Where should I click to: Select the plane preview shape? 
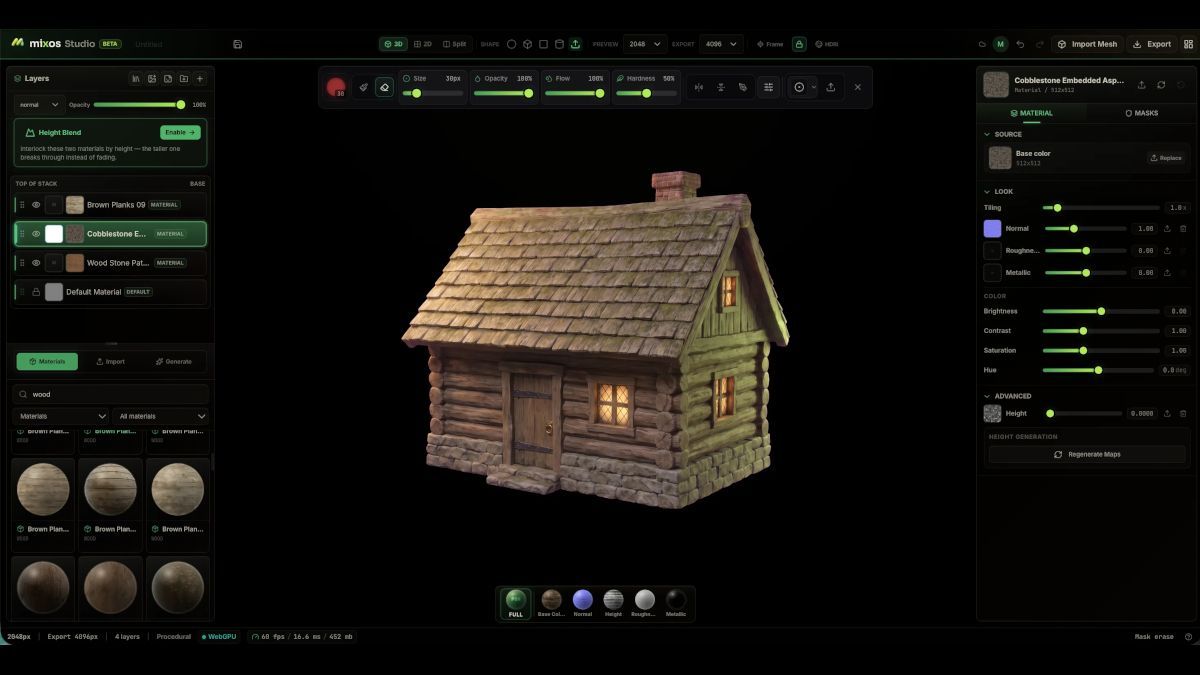543,44
